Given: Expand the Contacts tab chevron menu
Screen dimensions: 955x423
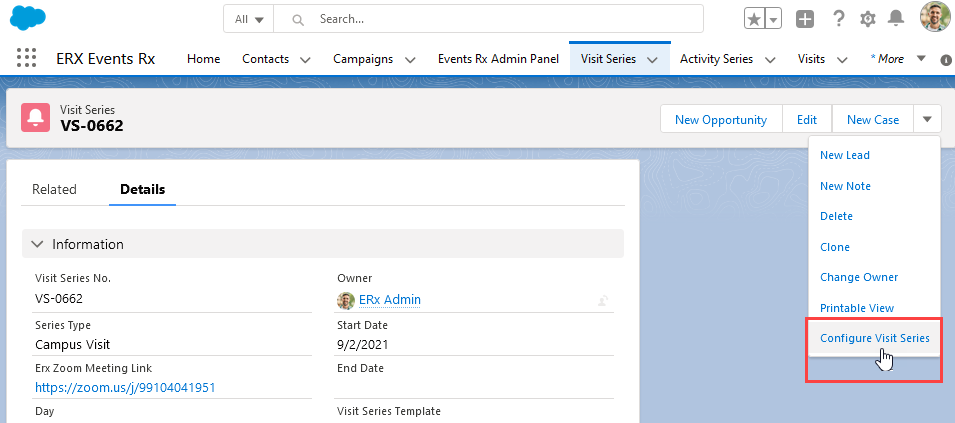Looking at the screenshot, I should tap(305, 60).
